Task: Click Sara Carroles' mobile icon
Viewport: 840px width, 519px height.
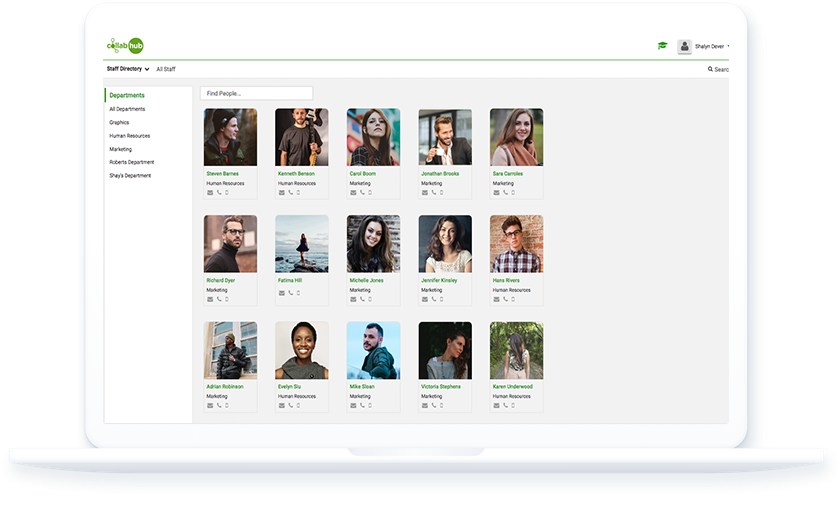Action: [513, 193]
